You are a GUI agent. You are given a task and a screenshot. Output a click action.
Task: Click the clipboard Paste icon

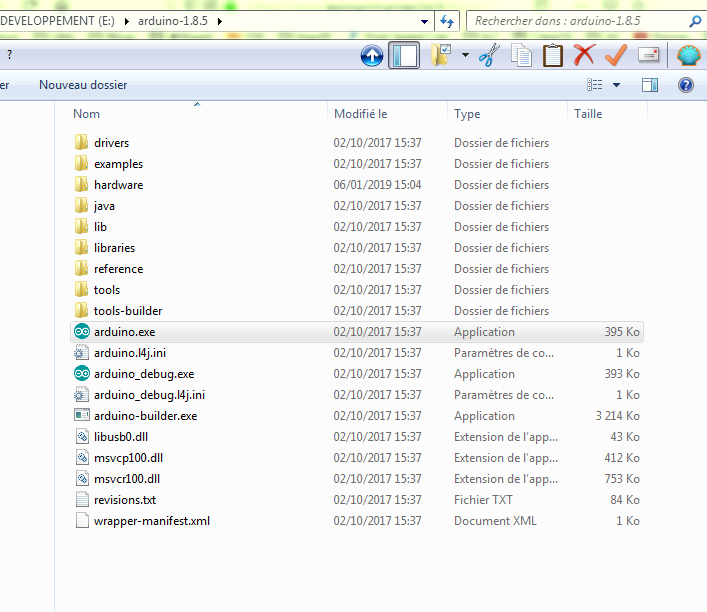click(x=553, y=55)
